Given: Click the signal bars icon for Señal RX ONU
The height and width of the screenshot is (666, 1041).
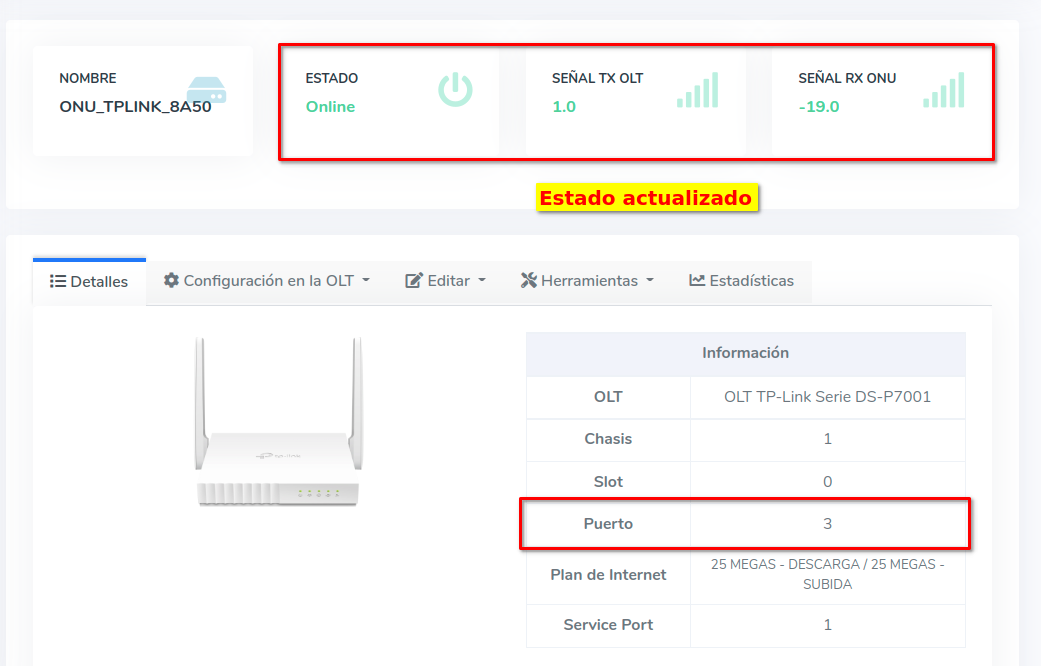Looking at the screenshot, I should 943,90.
